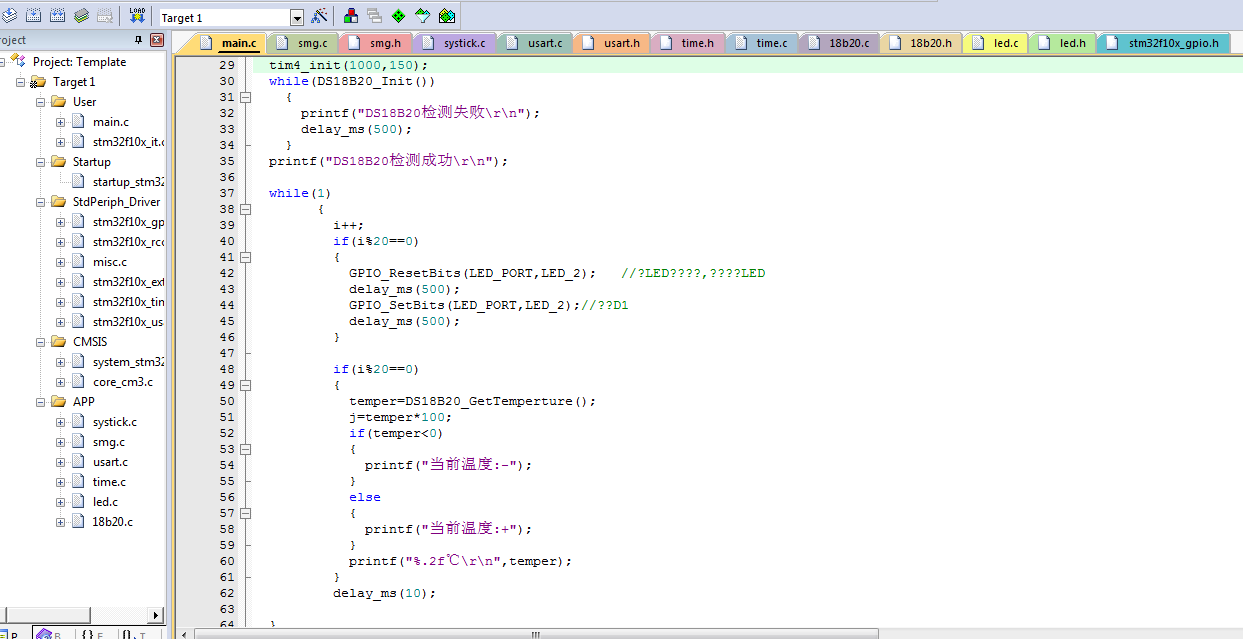Select core_cm3.c in the CMSIS group

122,382
